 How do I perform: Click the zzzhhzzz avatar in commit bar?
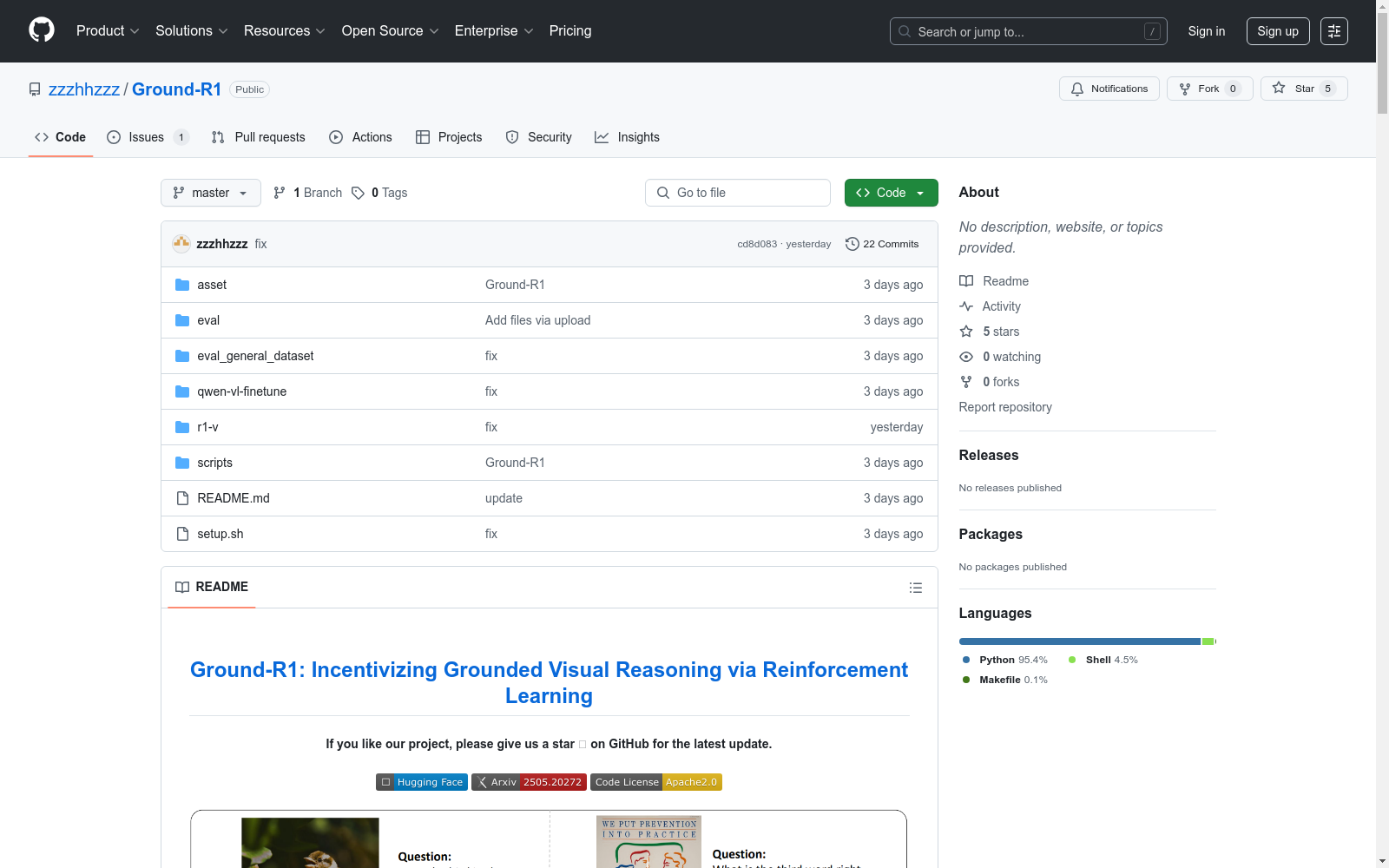pos(181,244)
